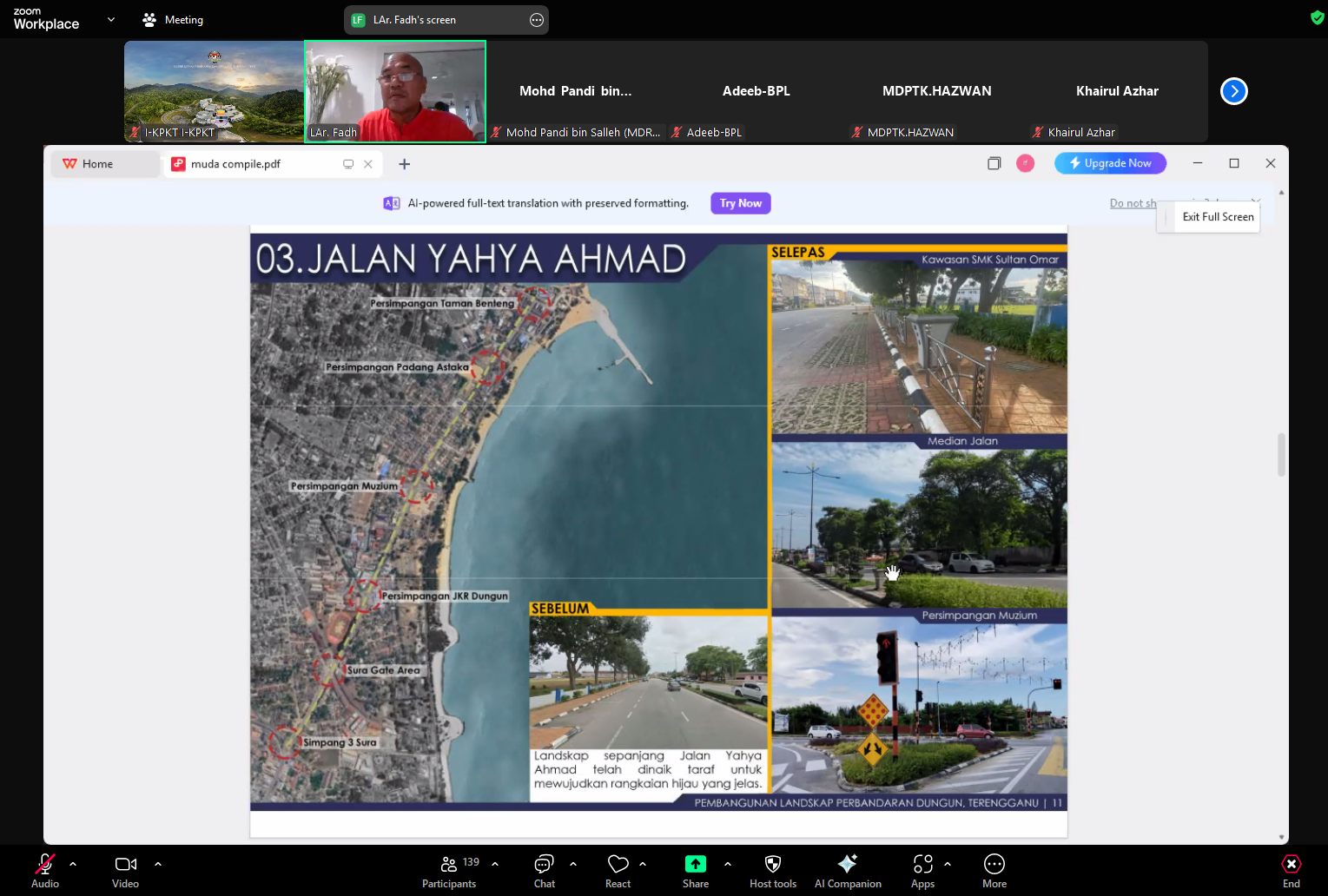Click the PDF vertical scrollbar thumb

tap(1281, 455)
